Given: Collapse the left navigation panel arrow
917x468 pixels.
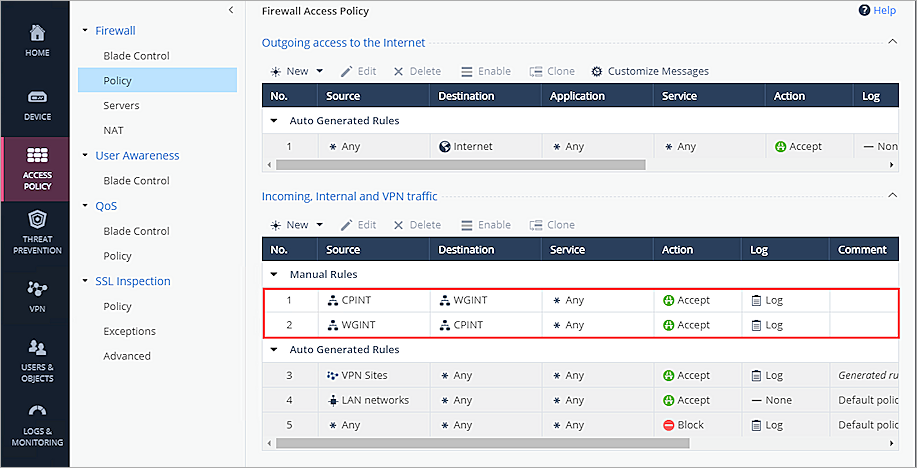Looking at the screenshot, I should (231, 10).
